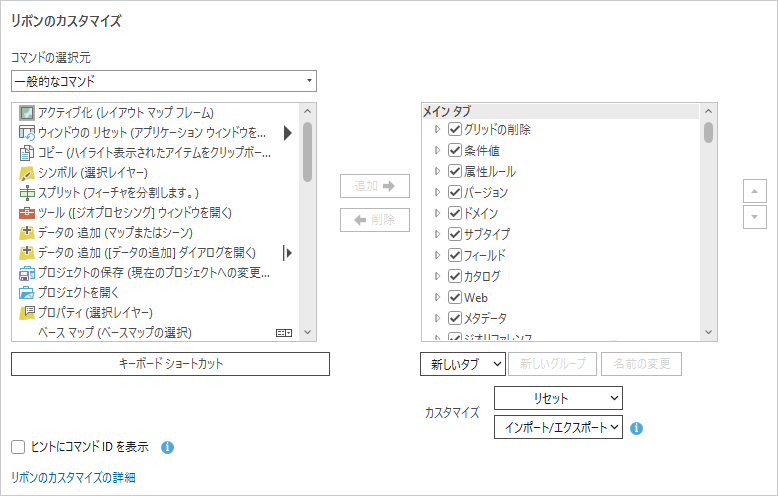This screenshot has height=496, width=778.
Task: Toggle the カタログ tab checkbox
Action: tap(455, 276)
